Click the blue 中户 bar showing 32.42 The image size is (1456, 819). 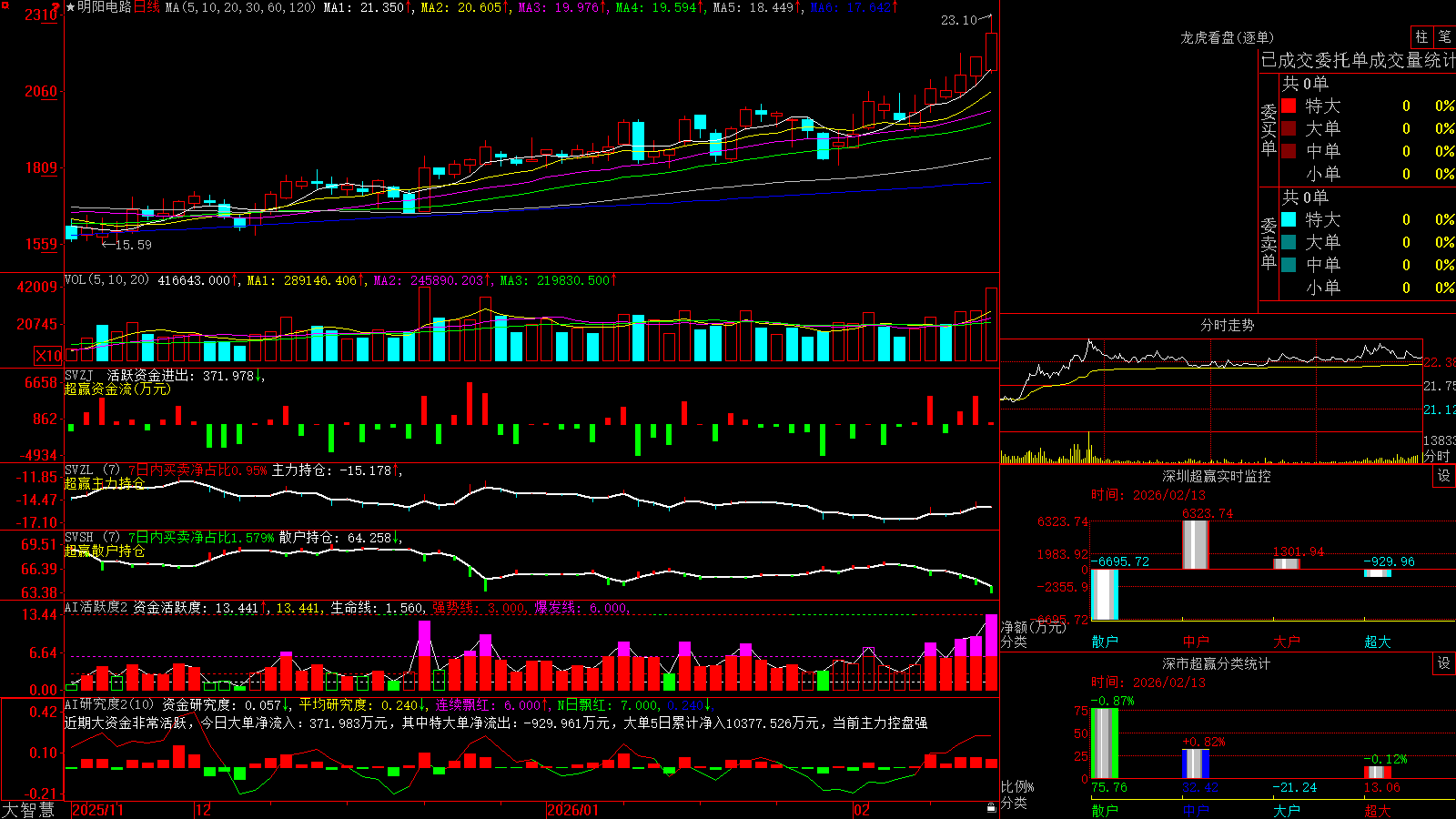[x=1196, y=763]
